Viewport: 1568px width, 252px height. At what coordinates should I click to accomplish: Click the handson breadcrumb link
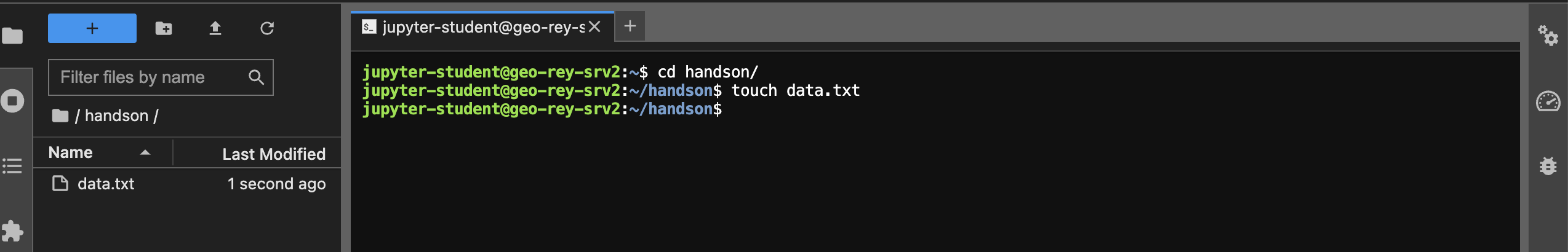pyautogui.click(x=116, y=116)
